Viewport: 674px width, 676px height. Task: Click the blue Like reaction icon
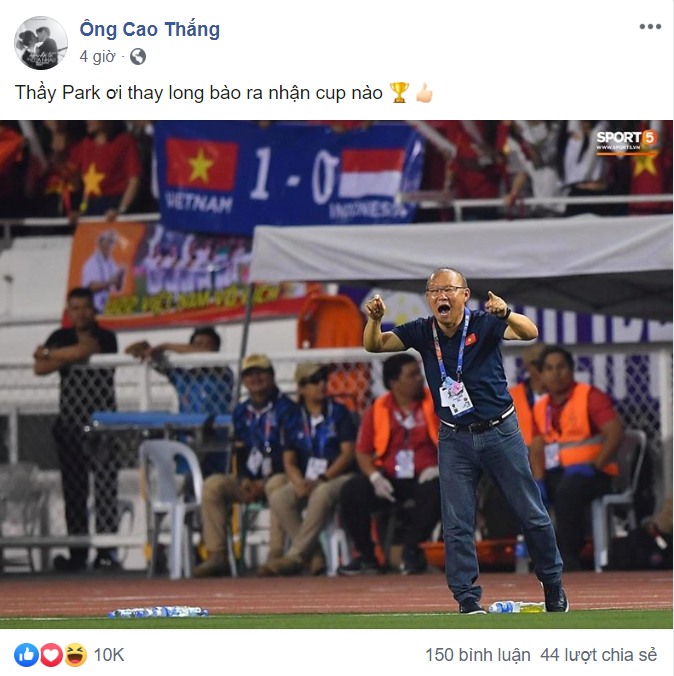click(26, 654)
